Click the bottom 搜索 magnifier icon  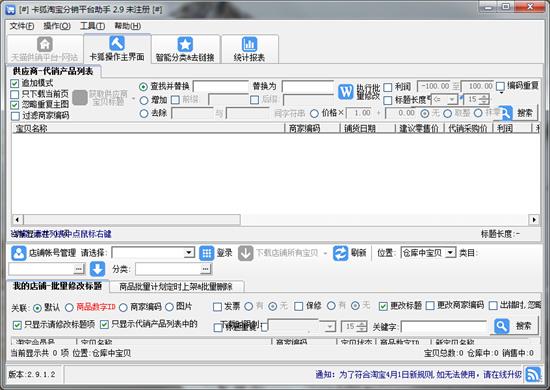(502, 326)
